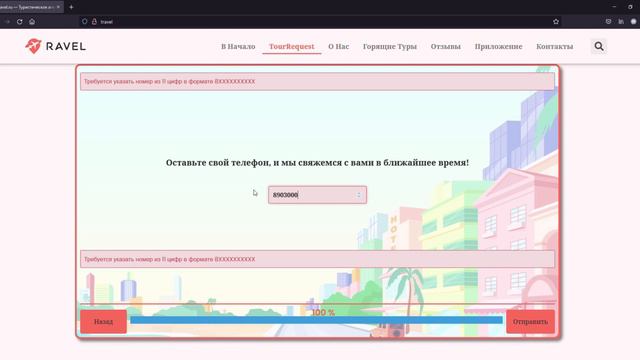Viewport: 640px width, 360px height.
Task: Go to В Начало menu item
Action: (238, 47)
